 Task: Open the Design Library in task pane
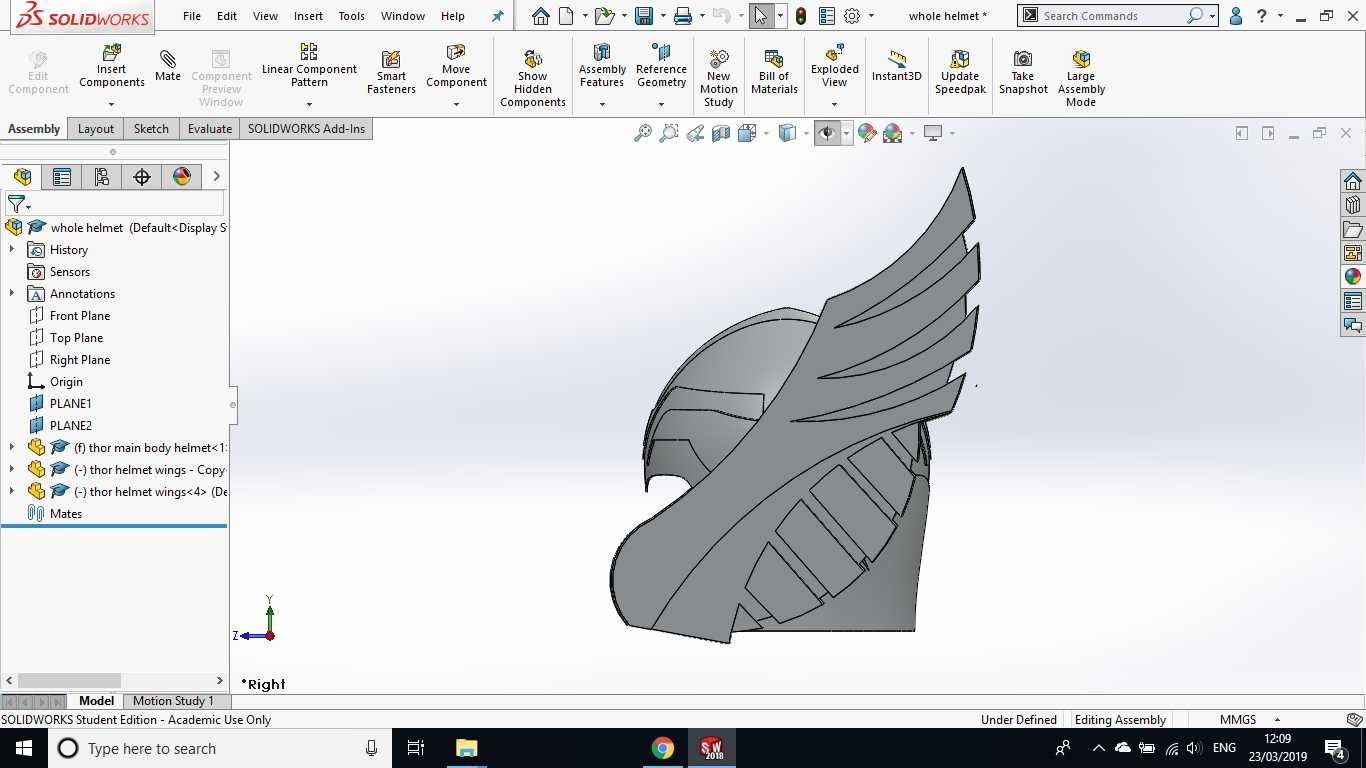tap(1353, 205)
